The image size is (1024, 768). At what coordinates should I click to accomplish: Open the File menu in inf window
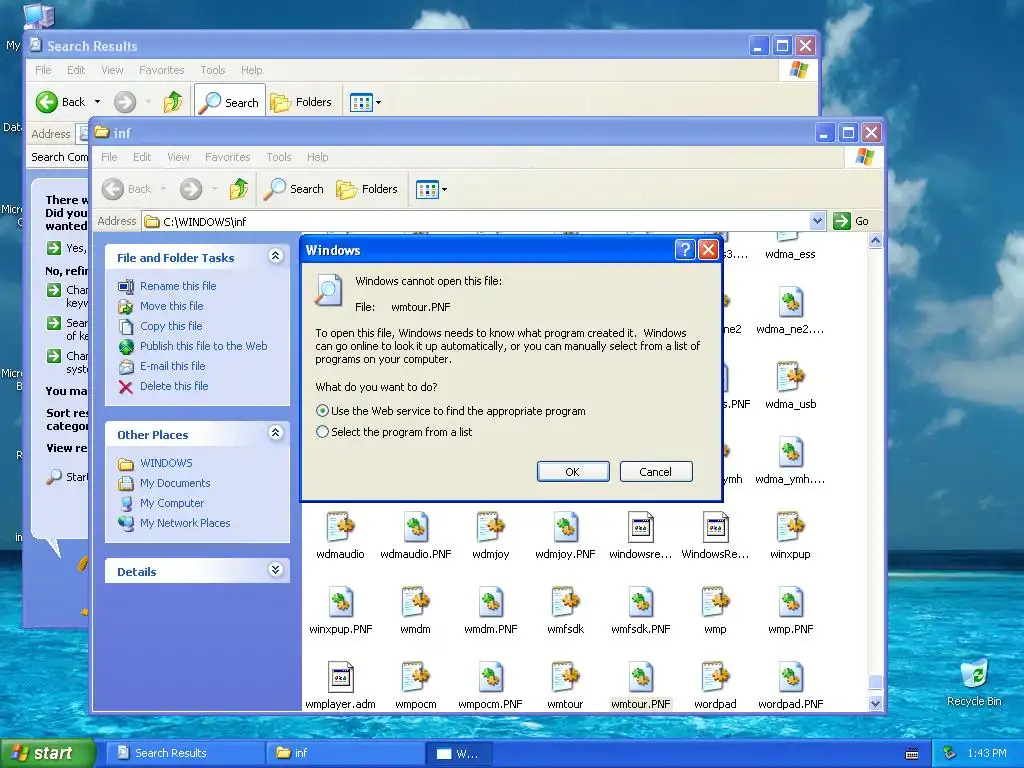click(109, 157)
